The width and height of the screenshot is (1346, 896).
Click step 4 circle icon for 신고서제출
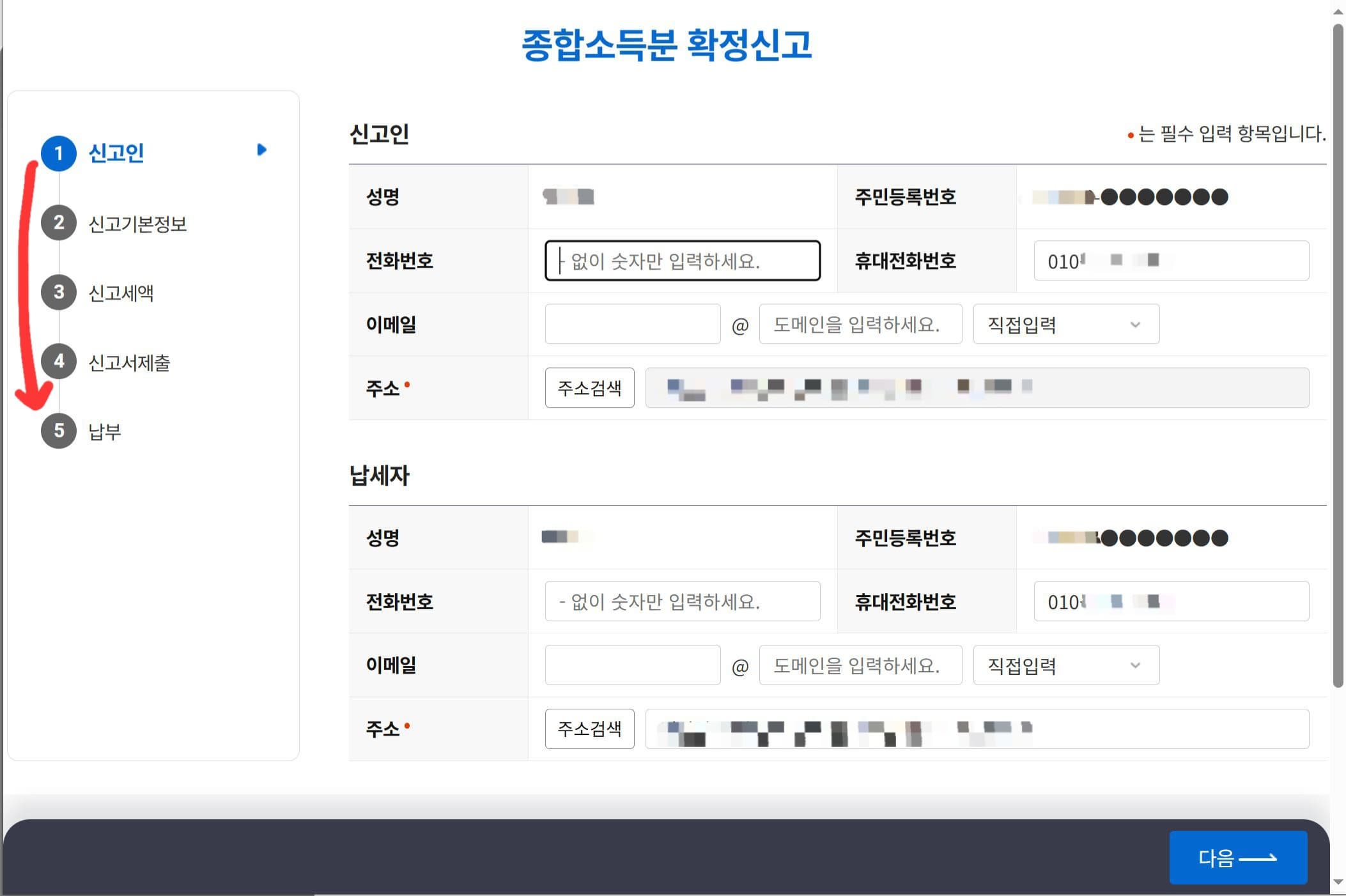tap(58, 362)
